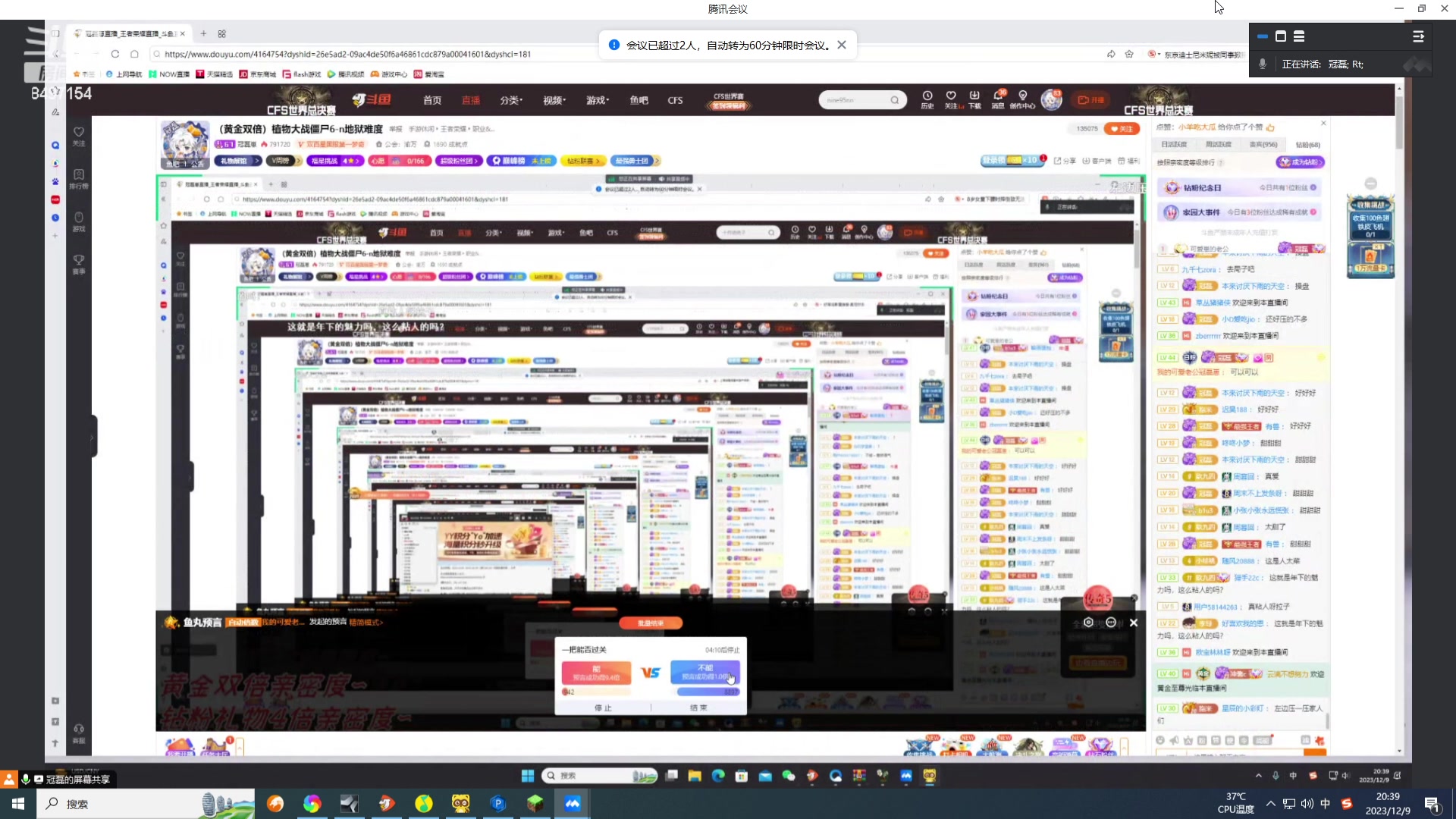Toggle the orange 关注 follow button

pos(1122,129)
